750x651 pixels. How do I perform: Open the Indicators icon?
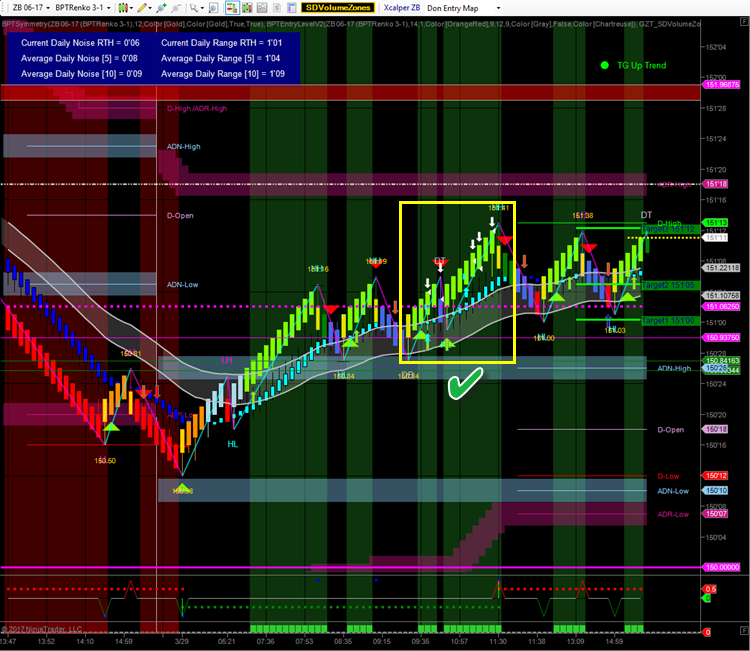(262, 8)
